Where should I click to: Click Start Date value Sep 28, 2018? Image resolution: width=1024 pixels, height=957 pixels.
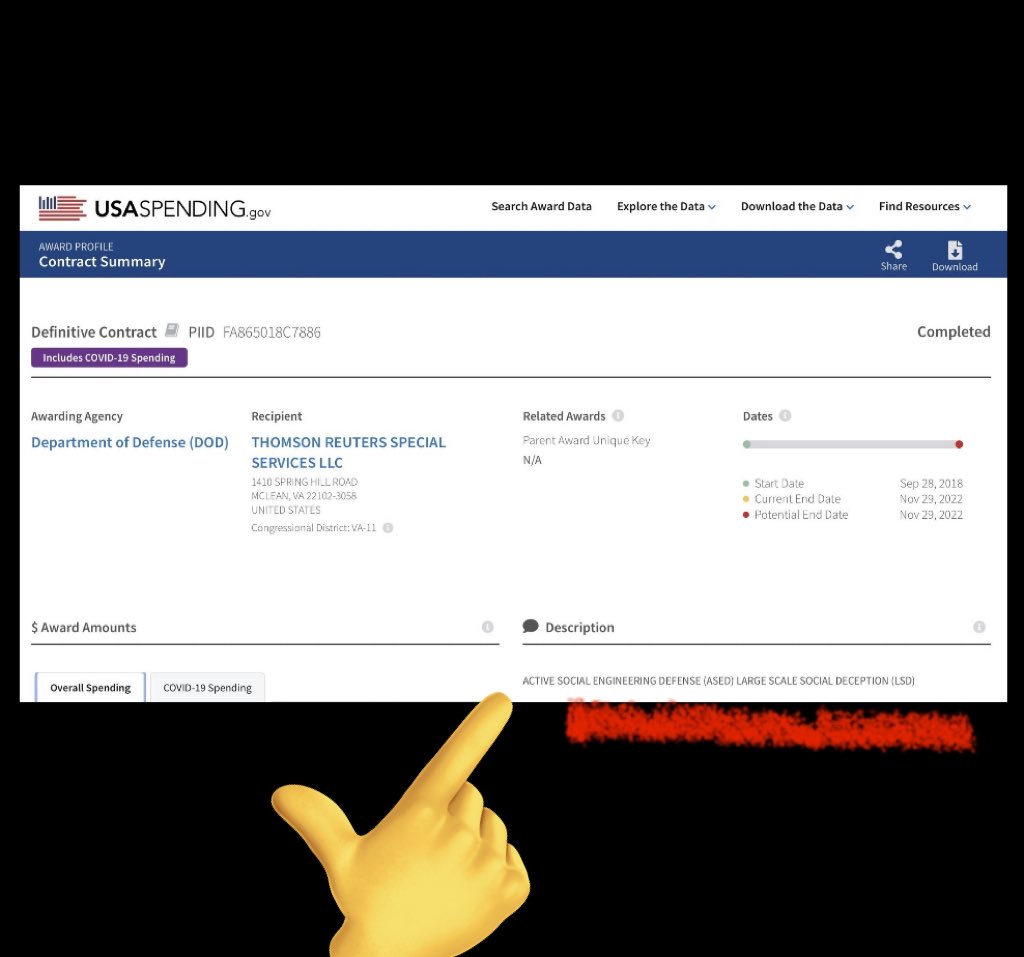pos(931,483)
